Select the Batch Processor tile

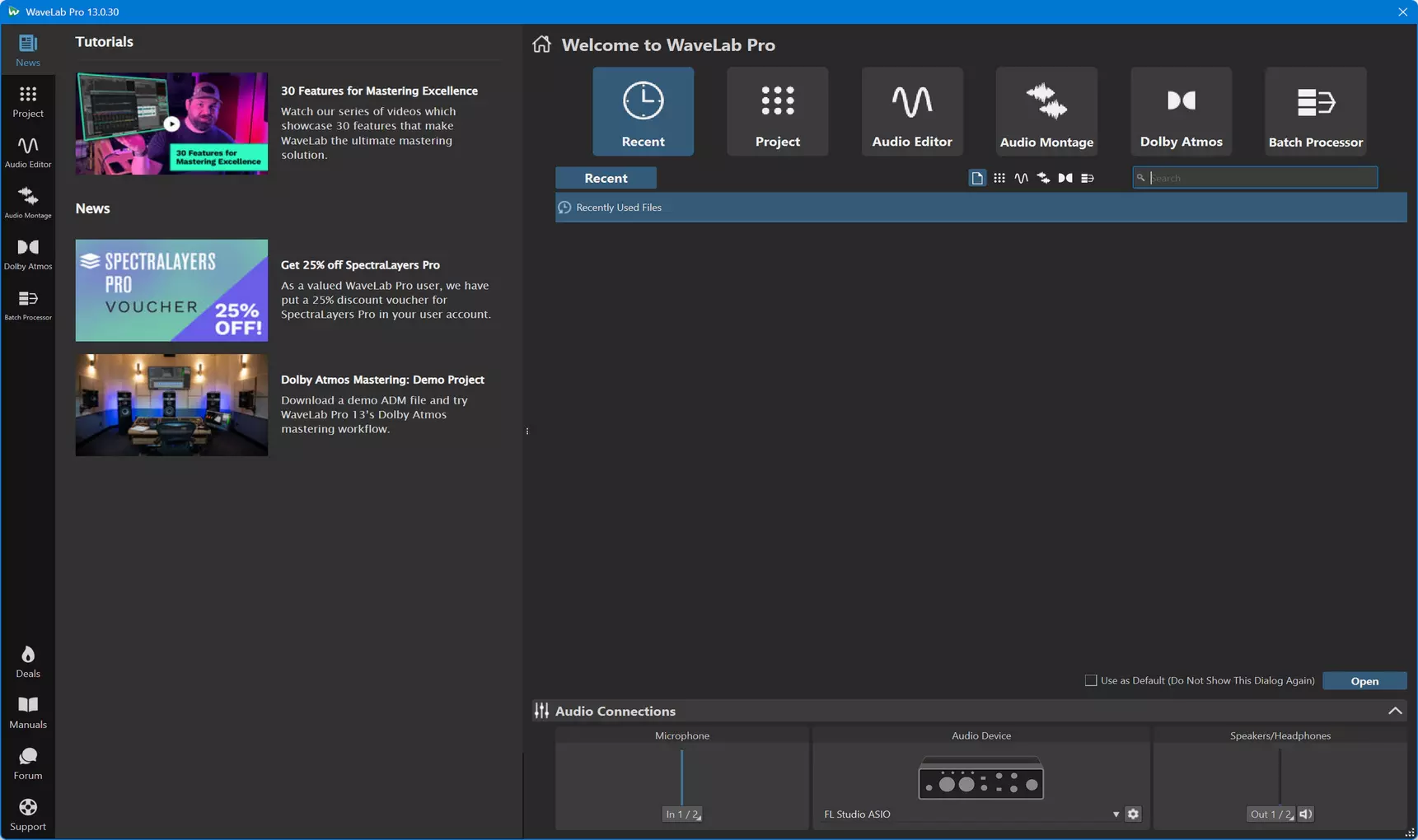[x=1315, y=111]
